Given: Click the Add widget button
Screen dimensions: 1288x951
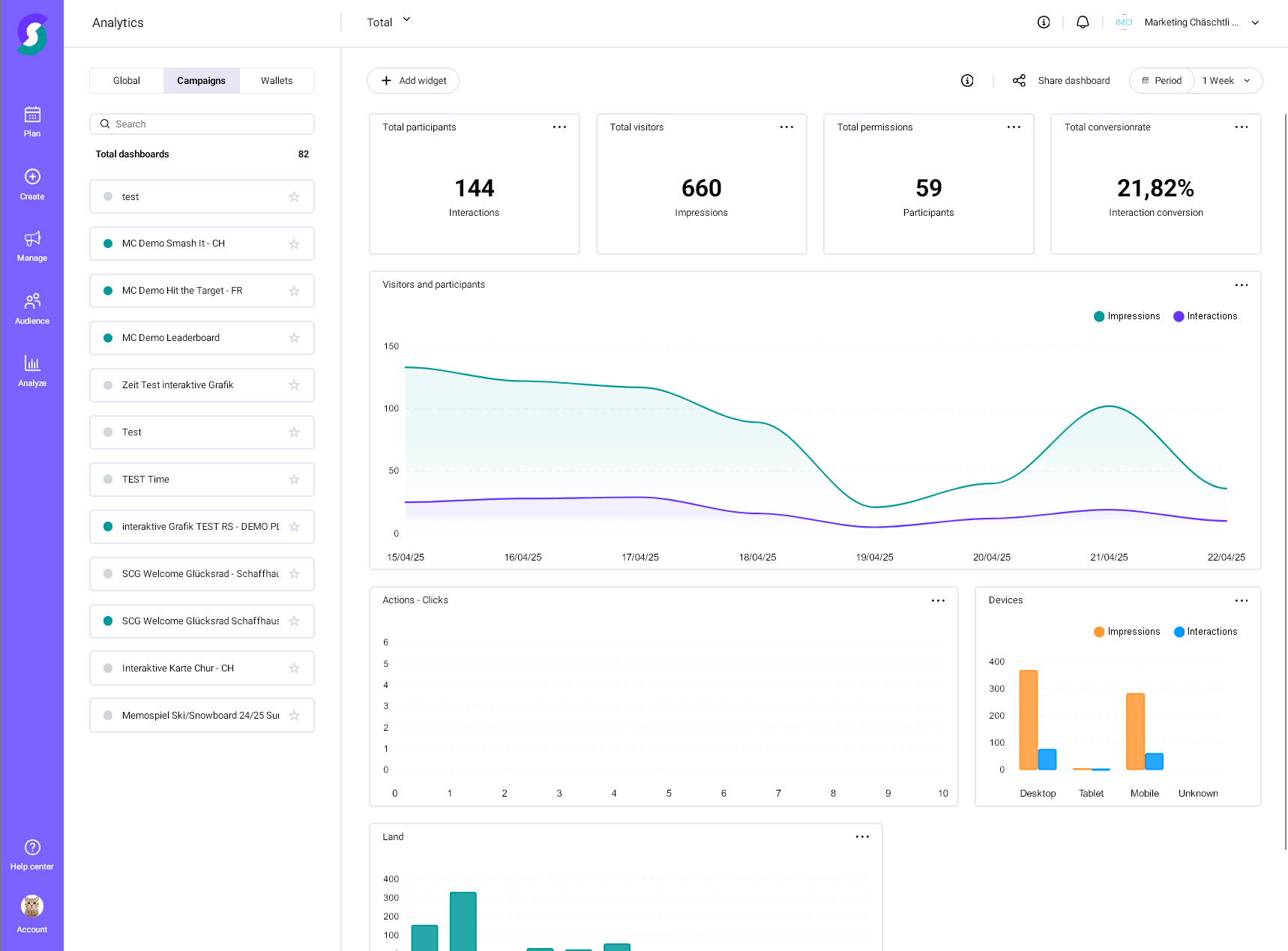Looking at the screenshot, I should (412, 80).
